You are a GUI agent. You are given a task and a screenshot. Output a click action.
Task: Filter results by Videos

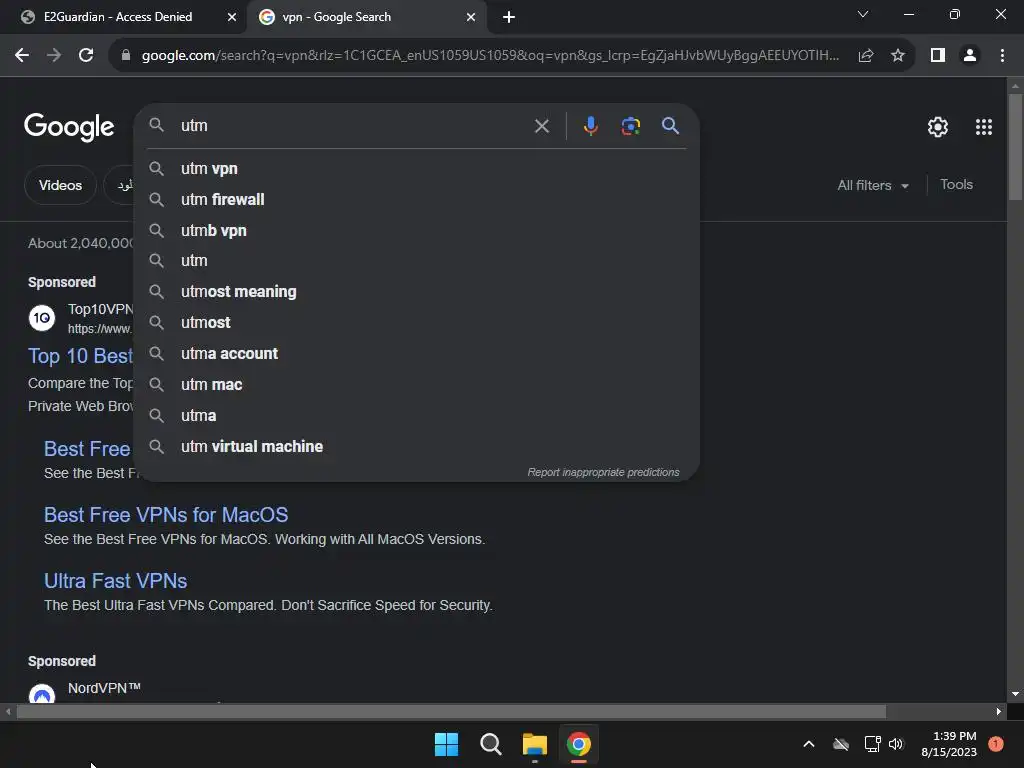(60, 185)
